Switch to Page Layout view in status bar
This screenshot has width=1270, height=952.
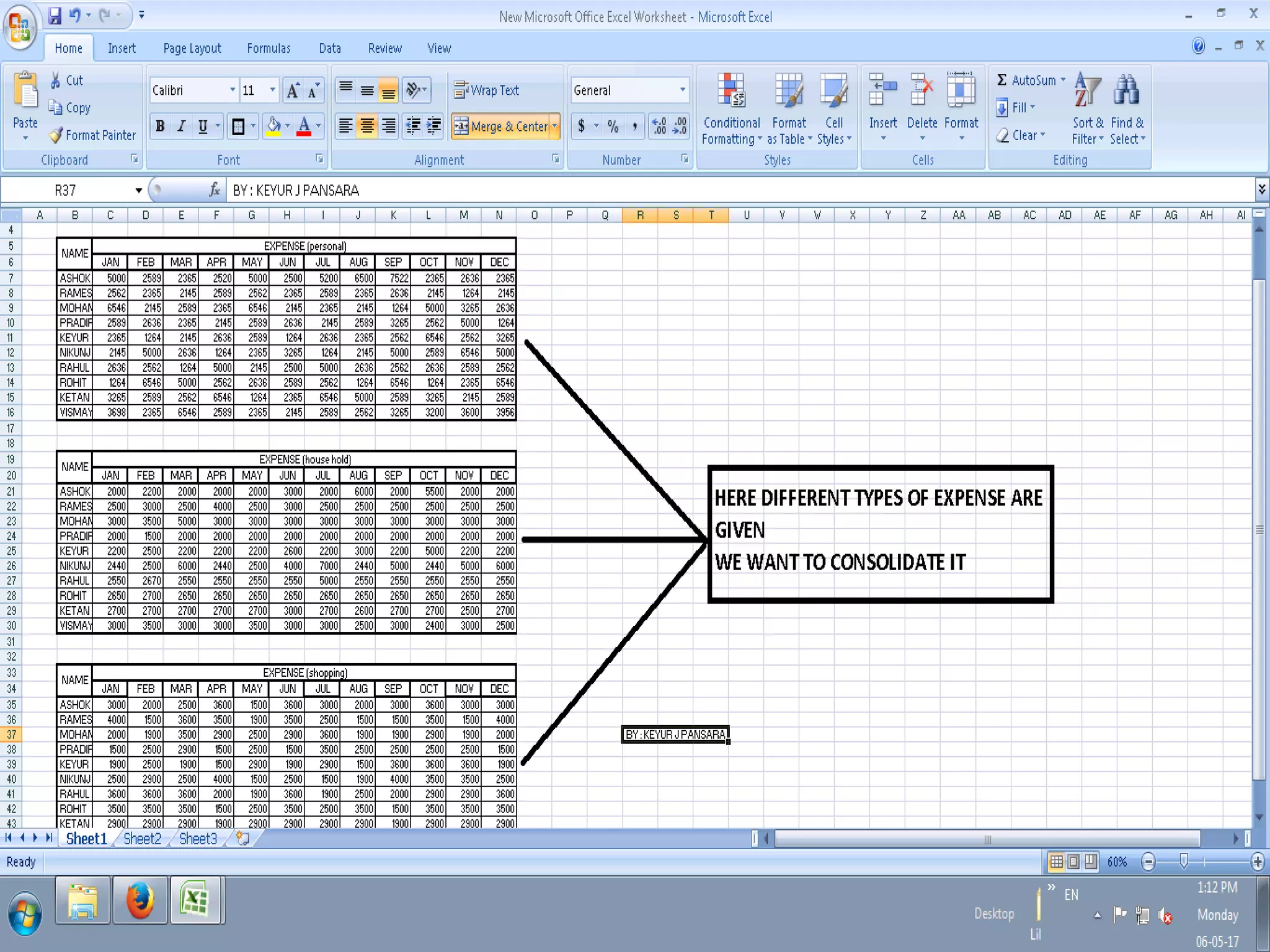[x=1073, y=862]
